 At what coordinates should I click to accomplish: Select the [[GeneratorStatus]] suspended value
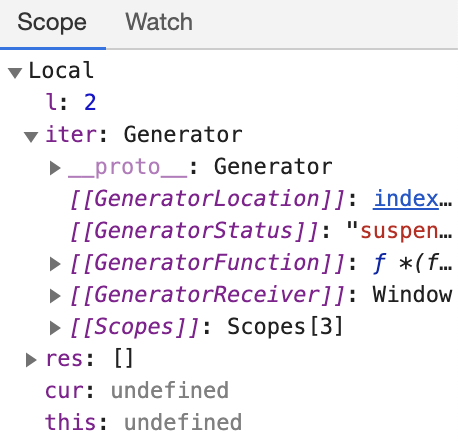[x=399, y=231]
